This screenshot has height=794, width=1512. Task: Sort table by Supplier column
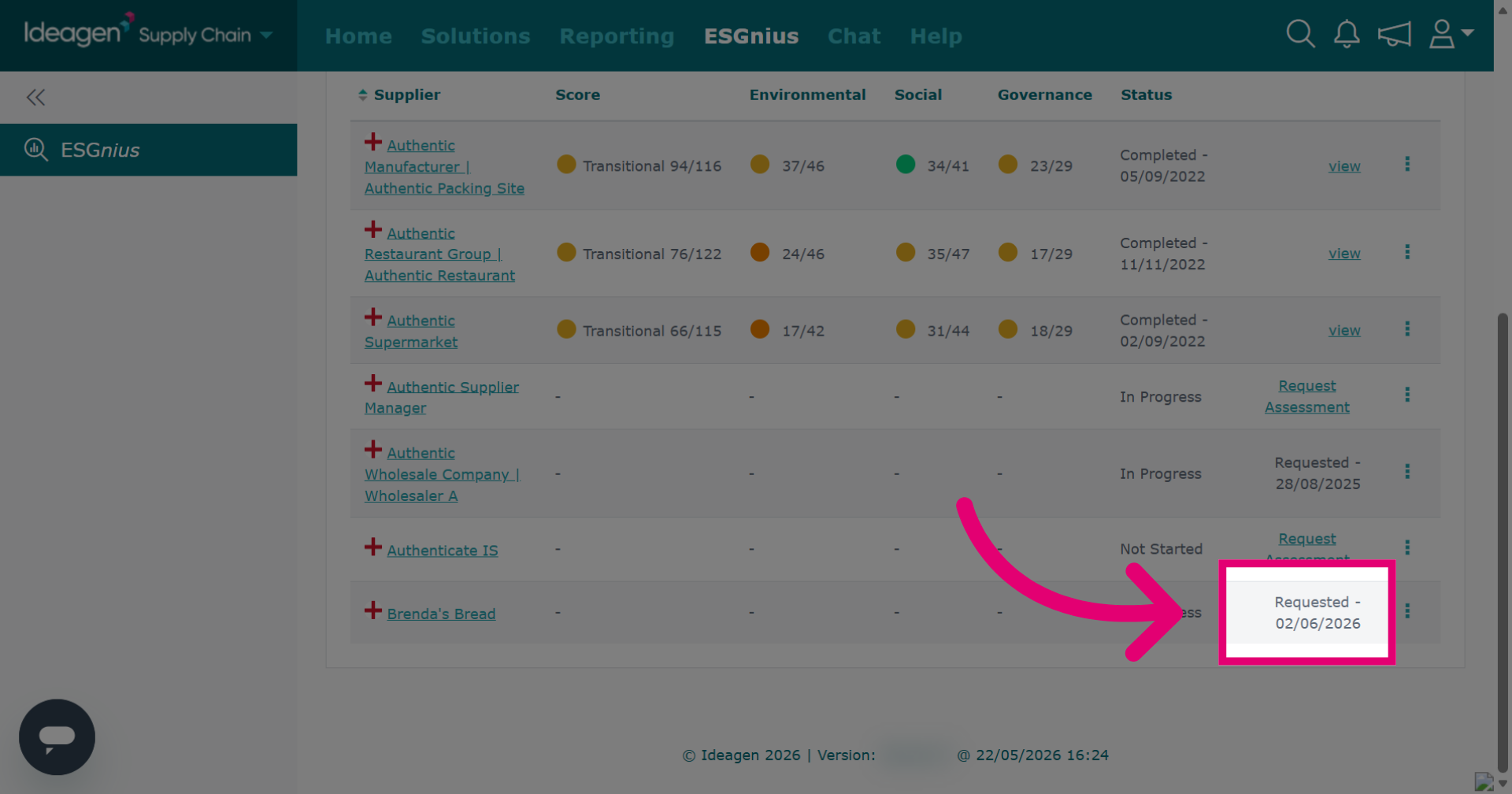click(398, 95)
